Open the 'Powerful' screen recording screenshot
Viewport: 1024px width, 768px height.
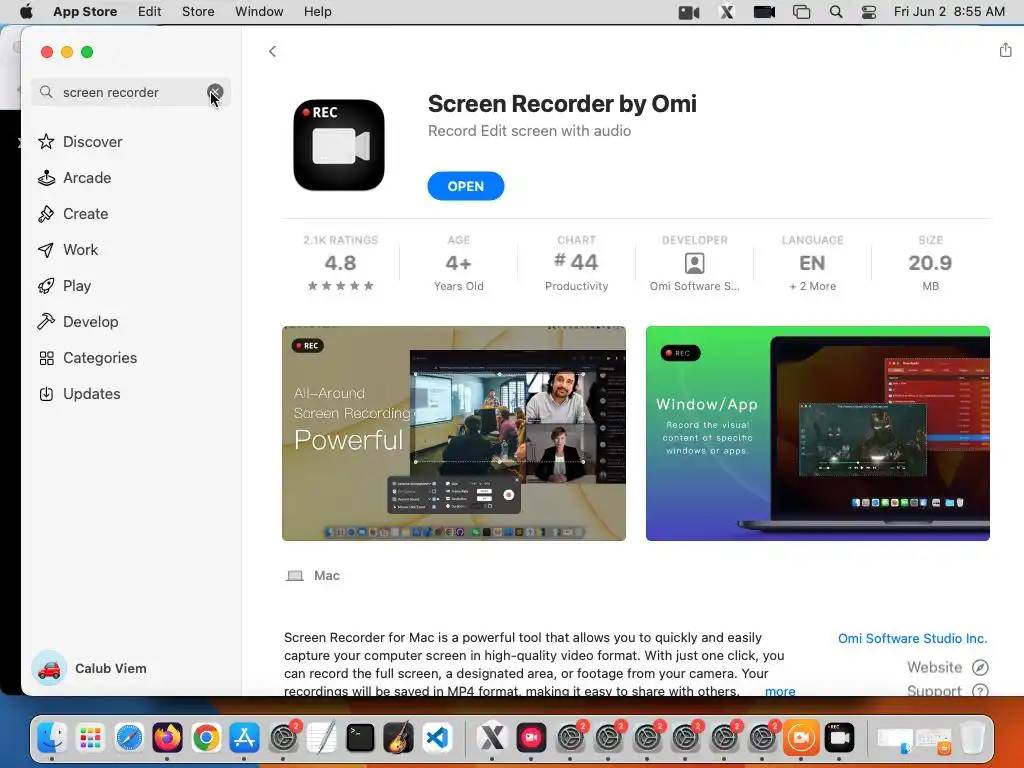coord(454,433)
